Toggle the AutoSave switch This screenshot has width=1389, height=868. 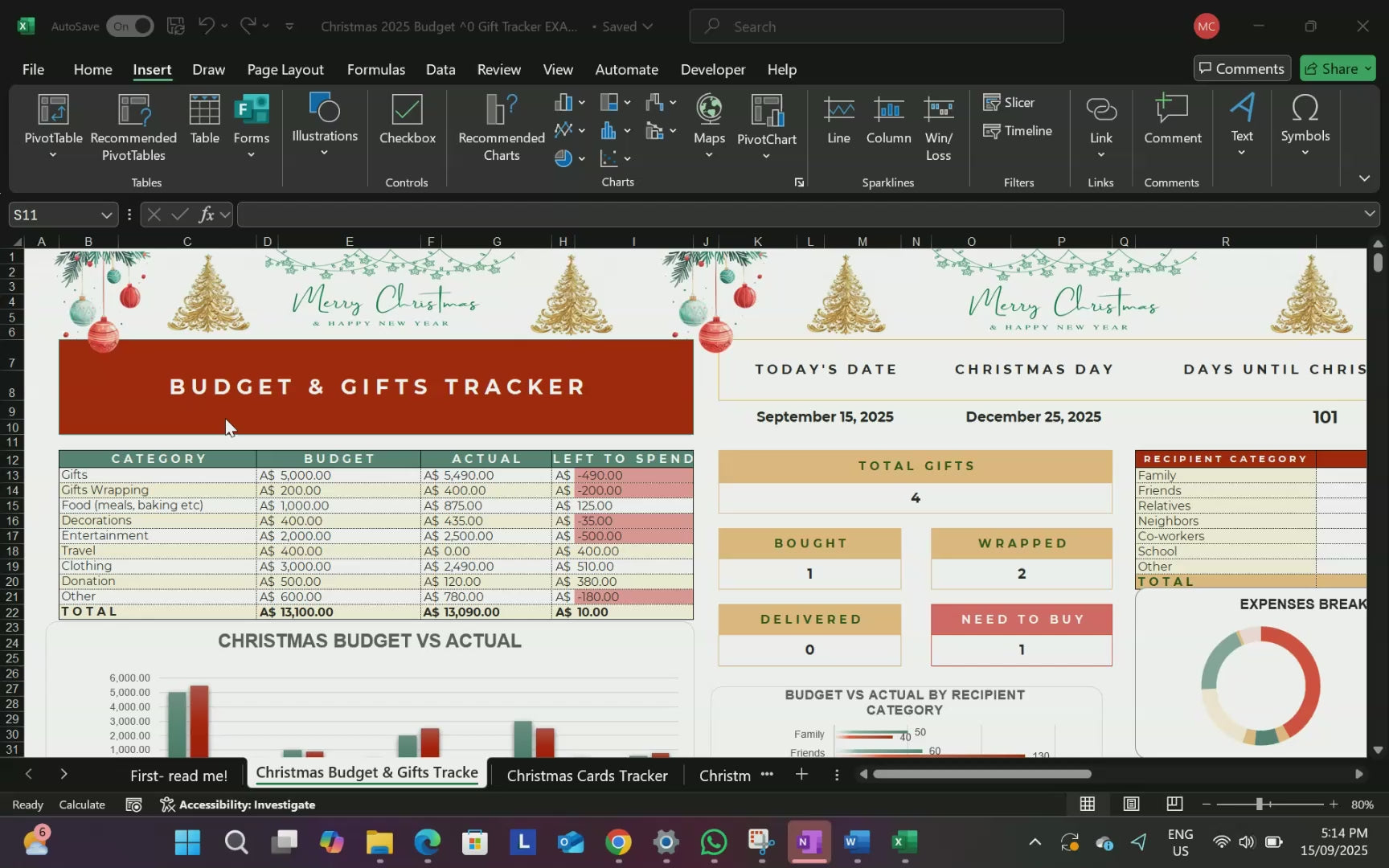(130, 26)
